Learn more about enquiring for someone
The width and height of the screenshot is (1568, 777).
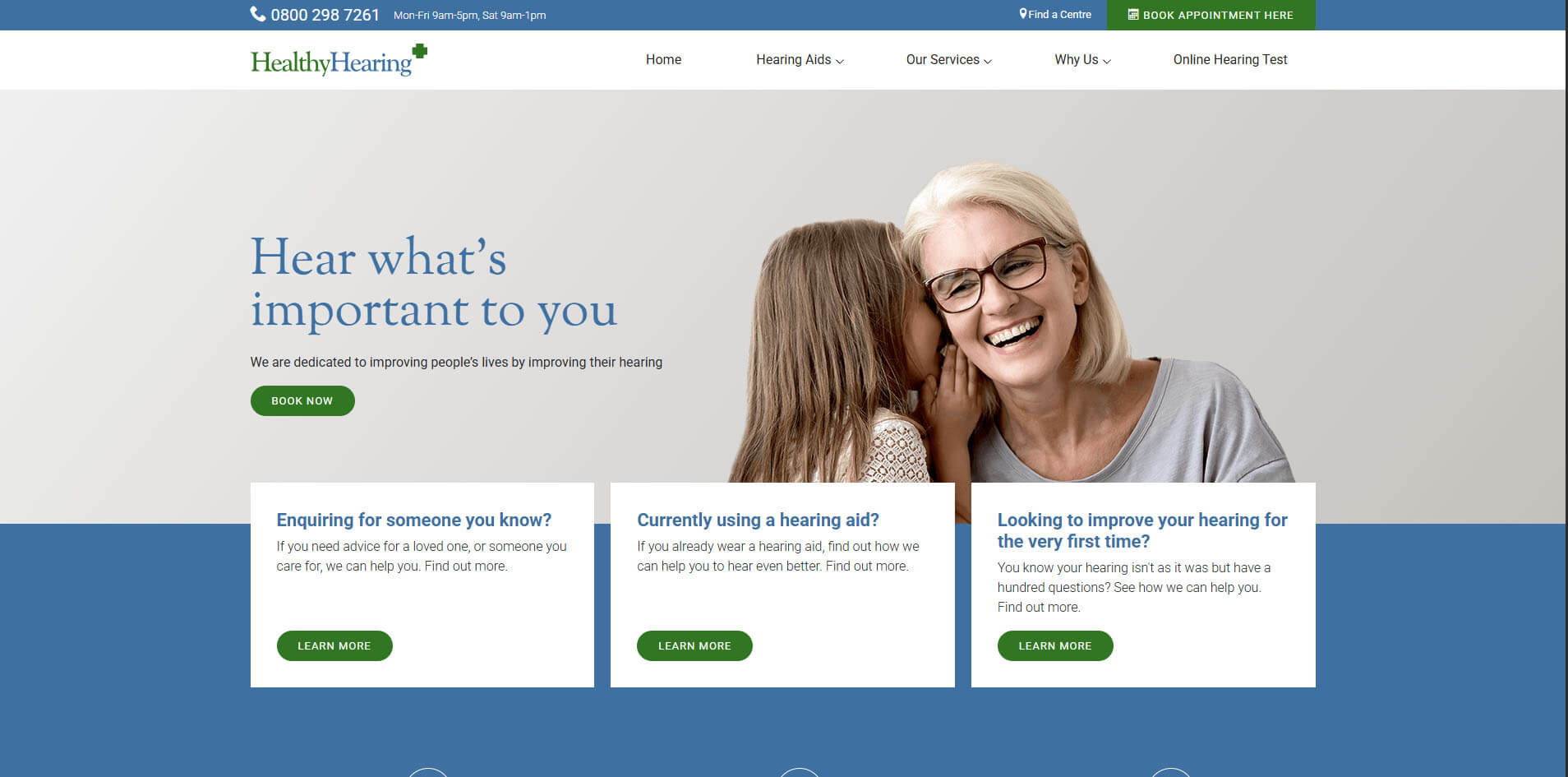[334, 645]
